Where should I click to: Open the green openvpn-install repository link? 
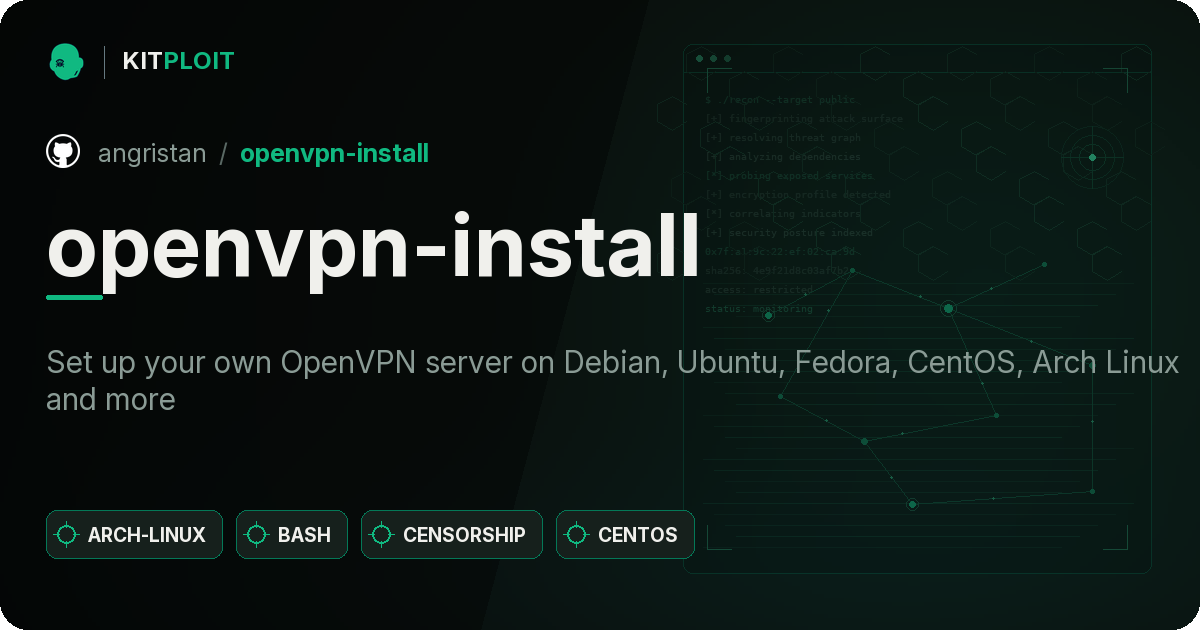pos(334,154)
